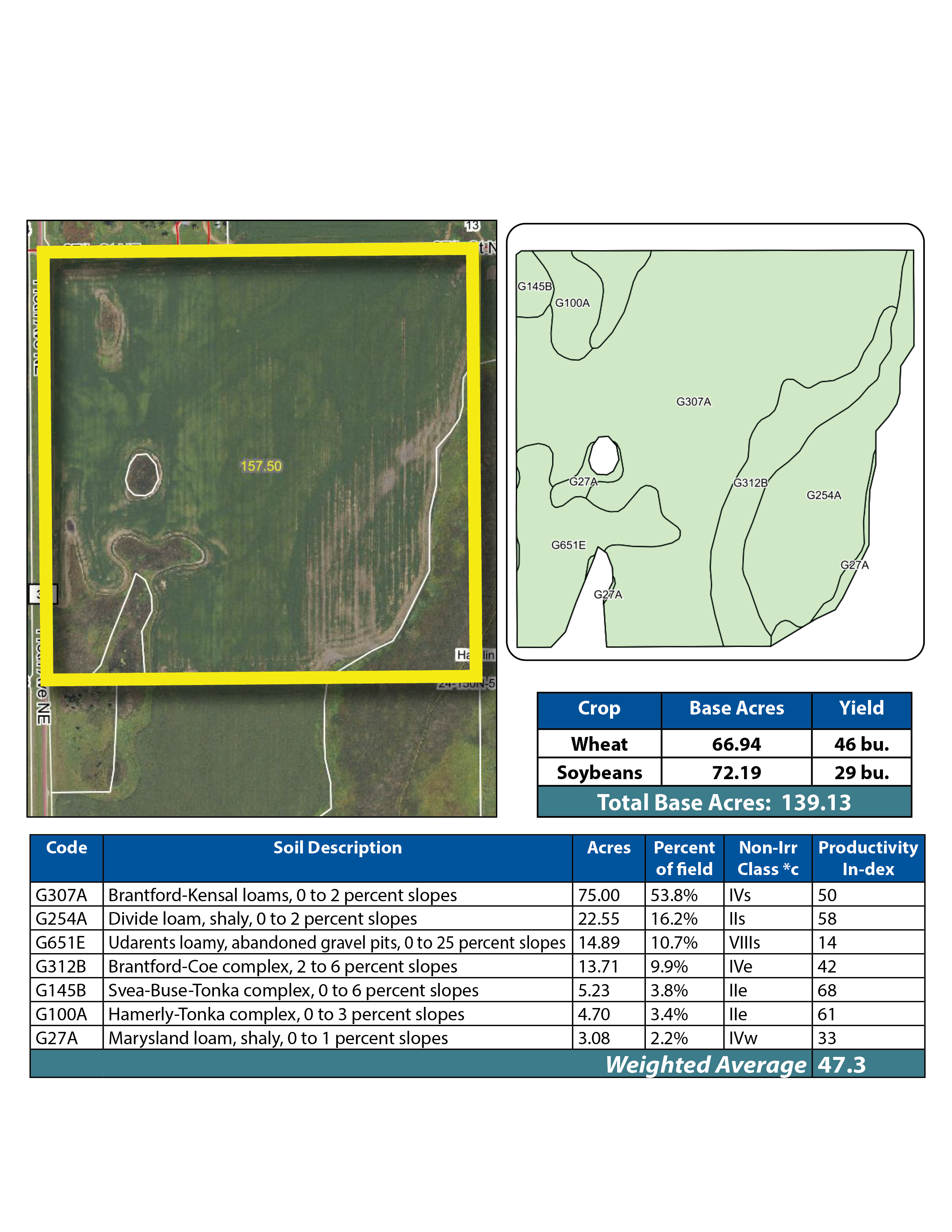Click the Weighted Average 47.3 value

click(841, 1064)
